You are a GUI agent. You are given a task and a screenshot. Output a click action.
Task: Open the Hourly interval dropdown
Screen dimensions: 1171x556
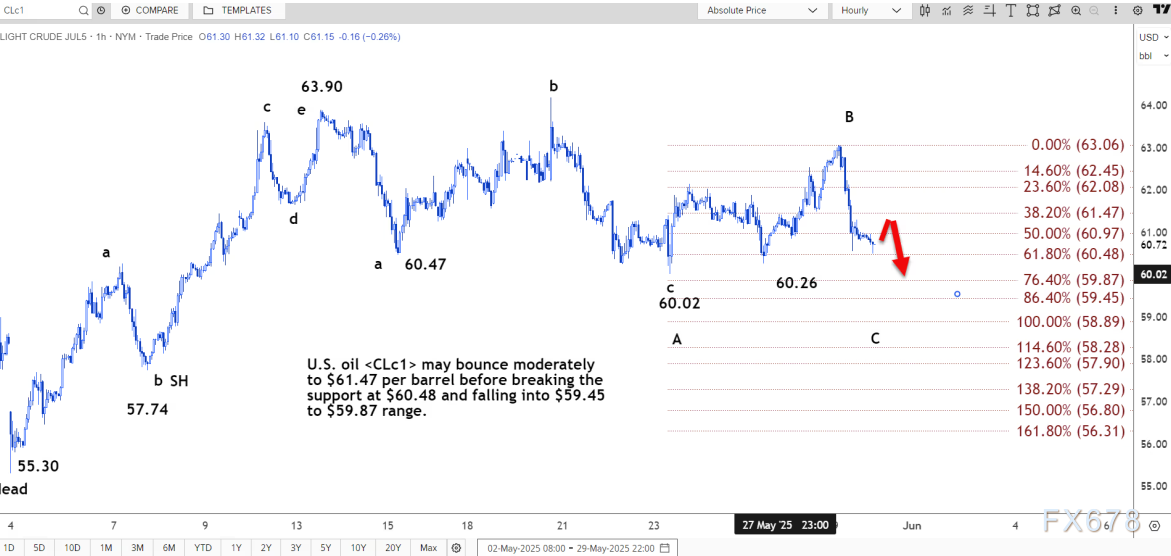(870, 10)
